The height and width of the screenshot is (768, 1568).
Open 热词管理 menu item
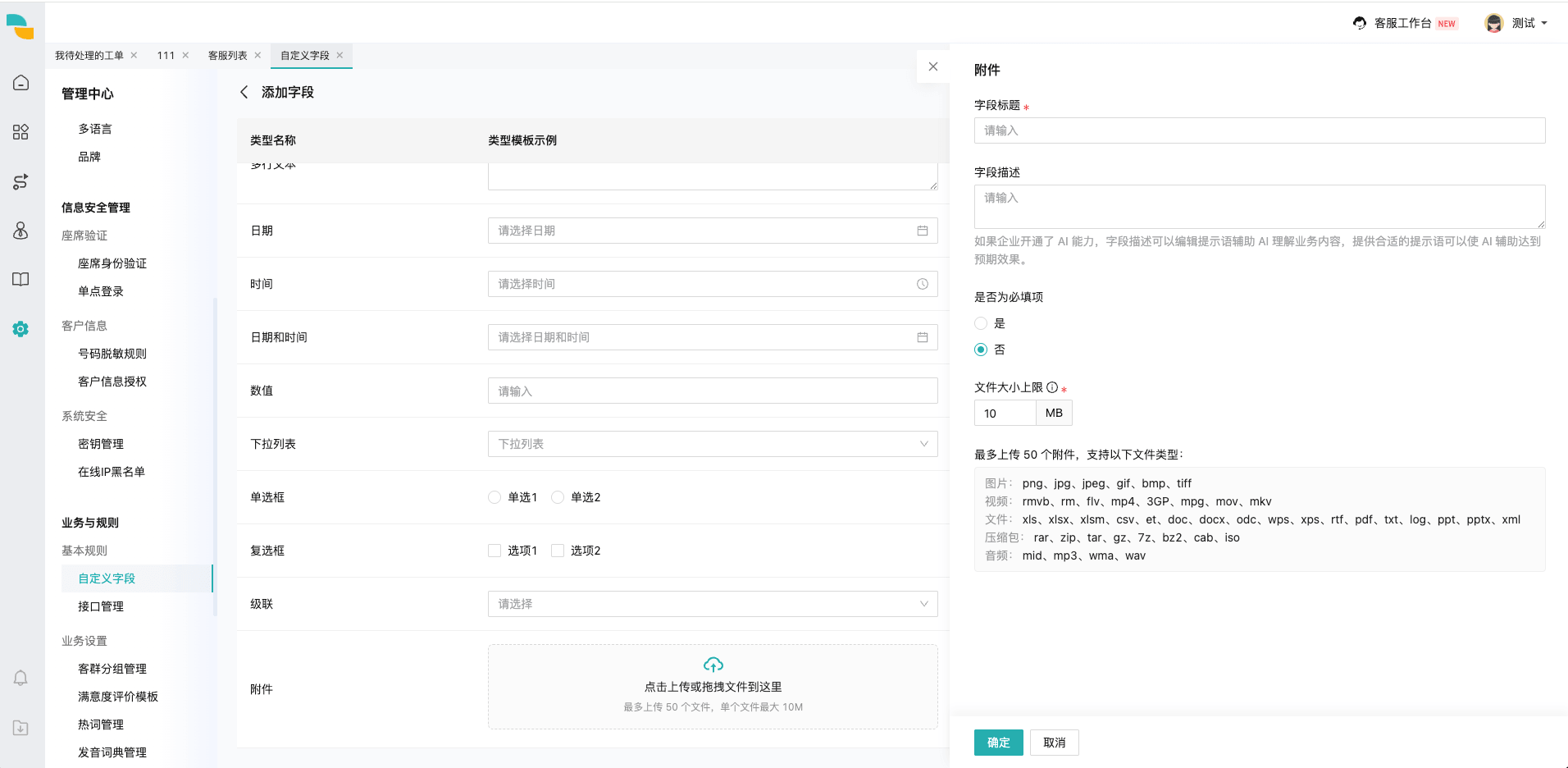[x=101, y=725]
